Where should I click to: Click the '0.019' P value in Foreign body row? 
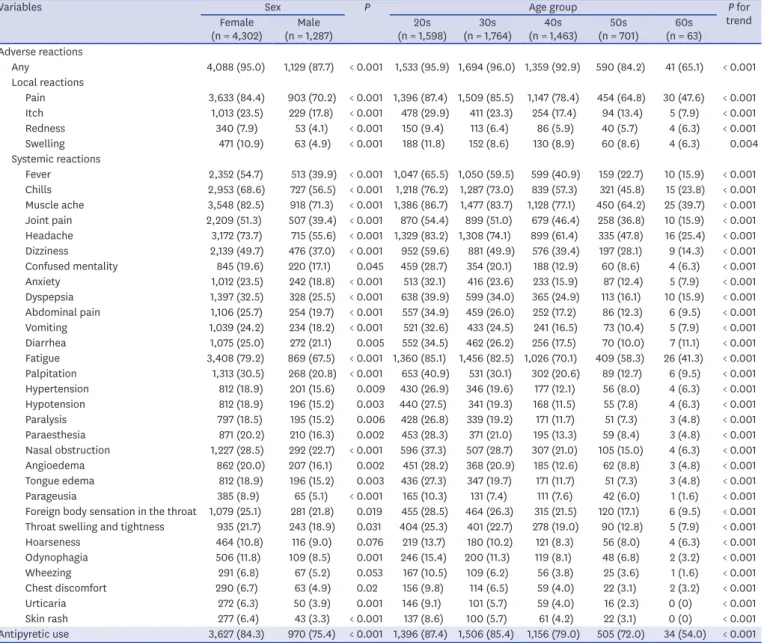[369, 511]
